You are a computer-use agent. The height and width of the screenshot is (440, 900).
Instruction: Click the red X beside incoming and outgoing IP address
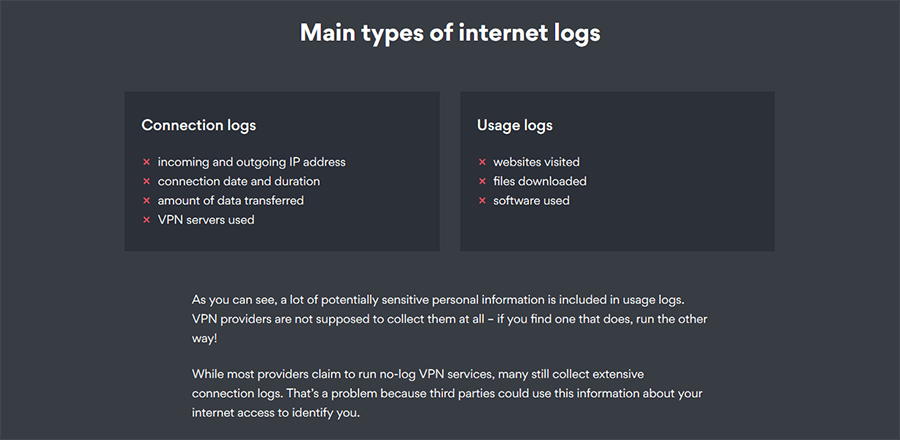(x=146, y=162)
